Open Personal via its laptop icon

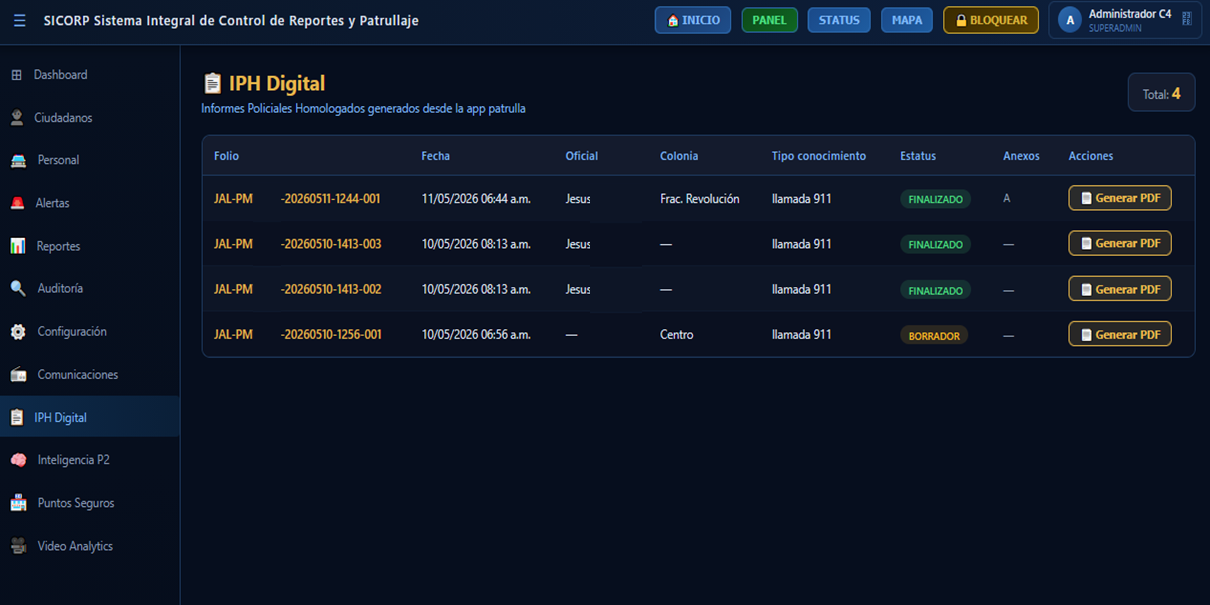tap(18, 160)
